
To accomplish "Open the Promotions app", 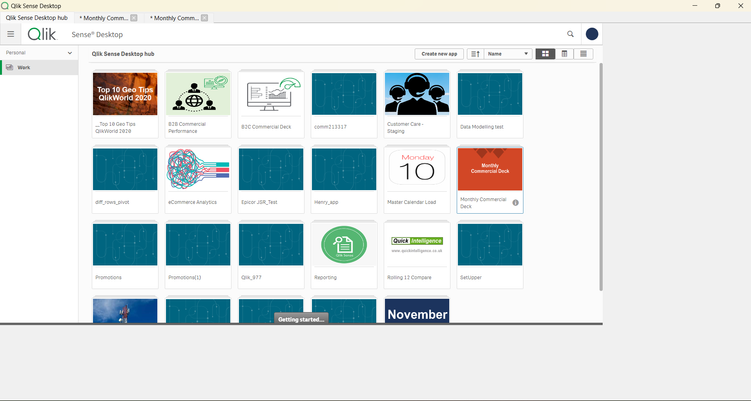I will point(125,254).
